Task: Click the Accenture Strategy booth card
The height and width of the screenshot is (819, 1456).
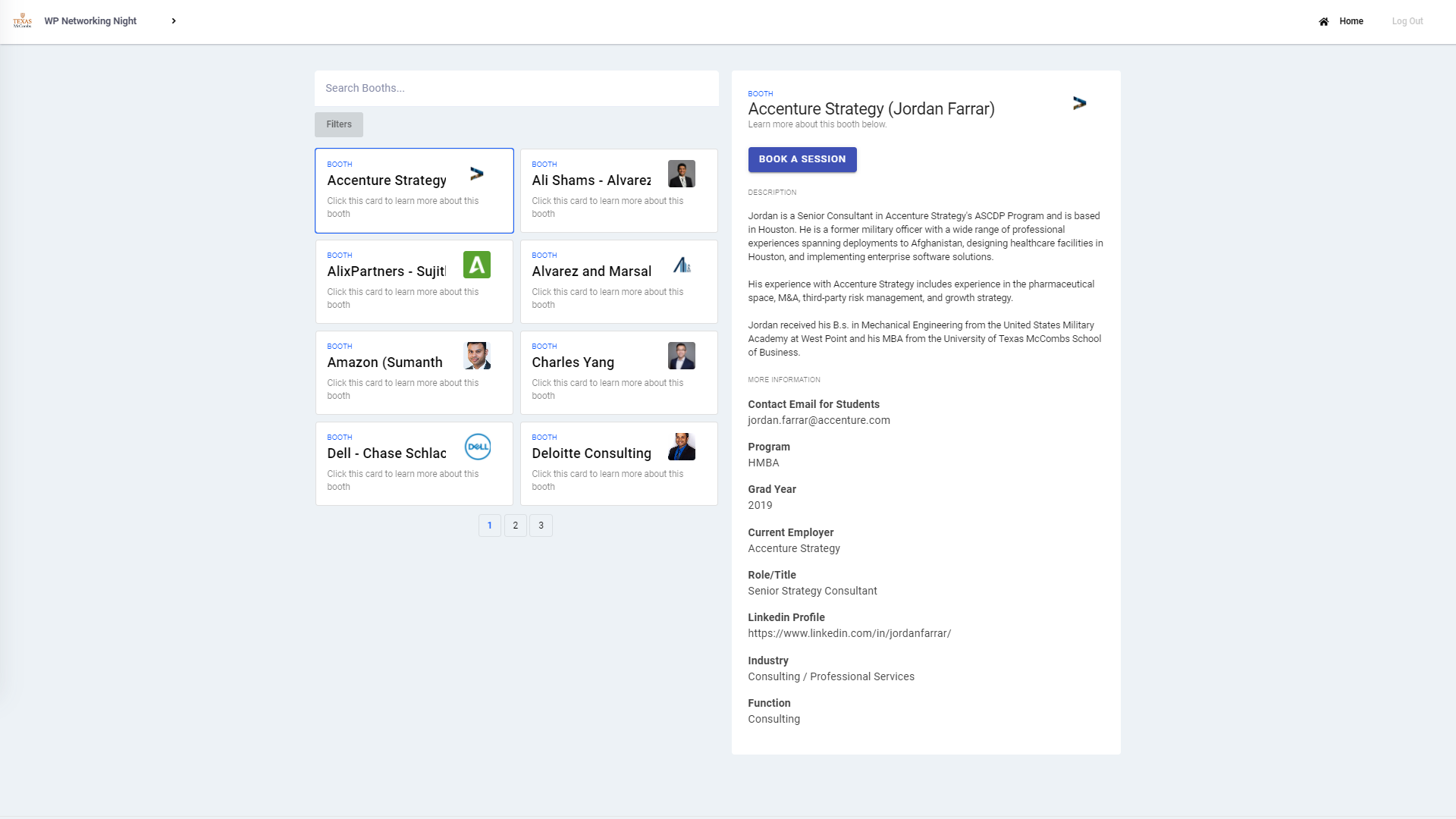Action: (x=414, y=190)
